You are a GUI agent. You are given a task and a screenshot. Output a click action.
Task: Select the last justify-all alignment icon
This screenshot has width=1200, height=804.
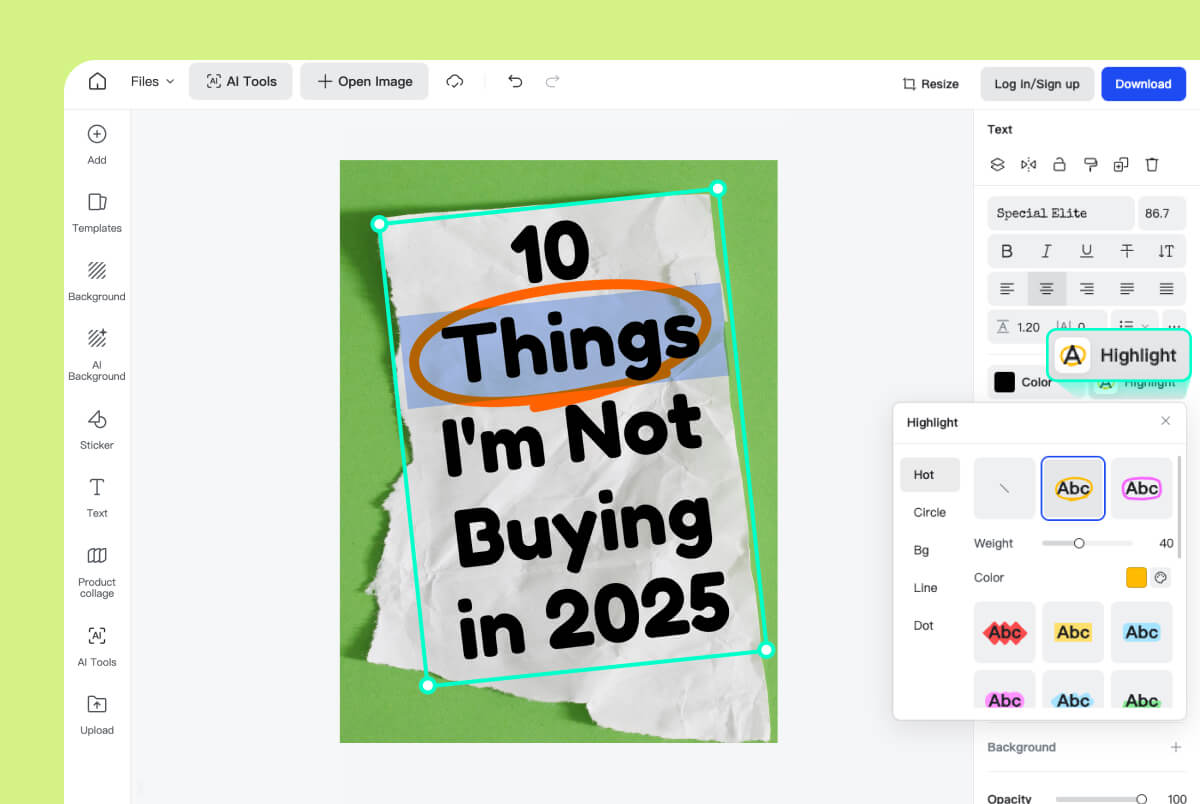pos(1166,289)
